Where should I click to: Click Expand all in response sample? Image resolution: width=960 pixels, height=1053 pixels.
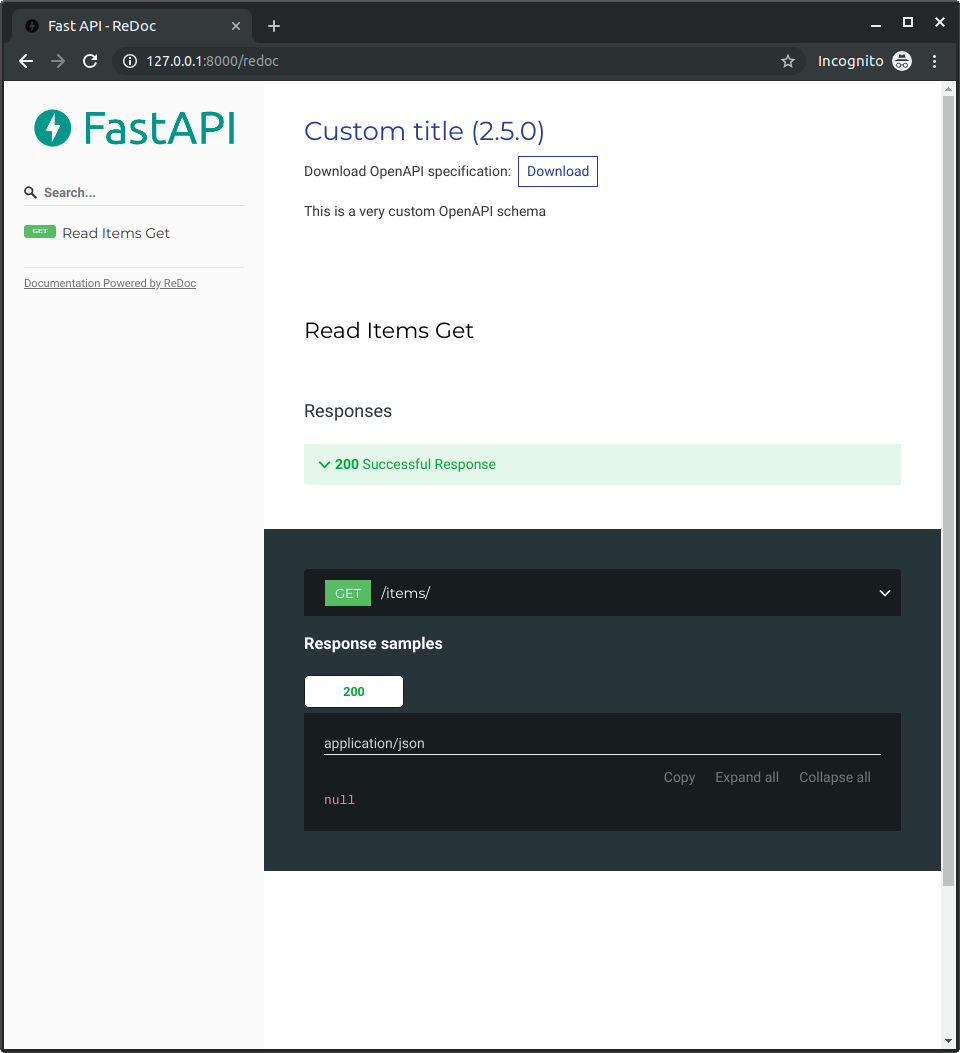tap(746, 777)
